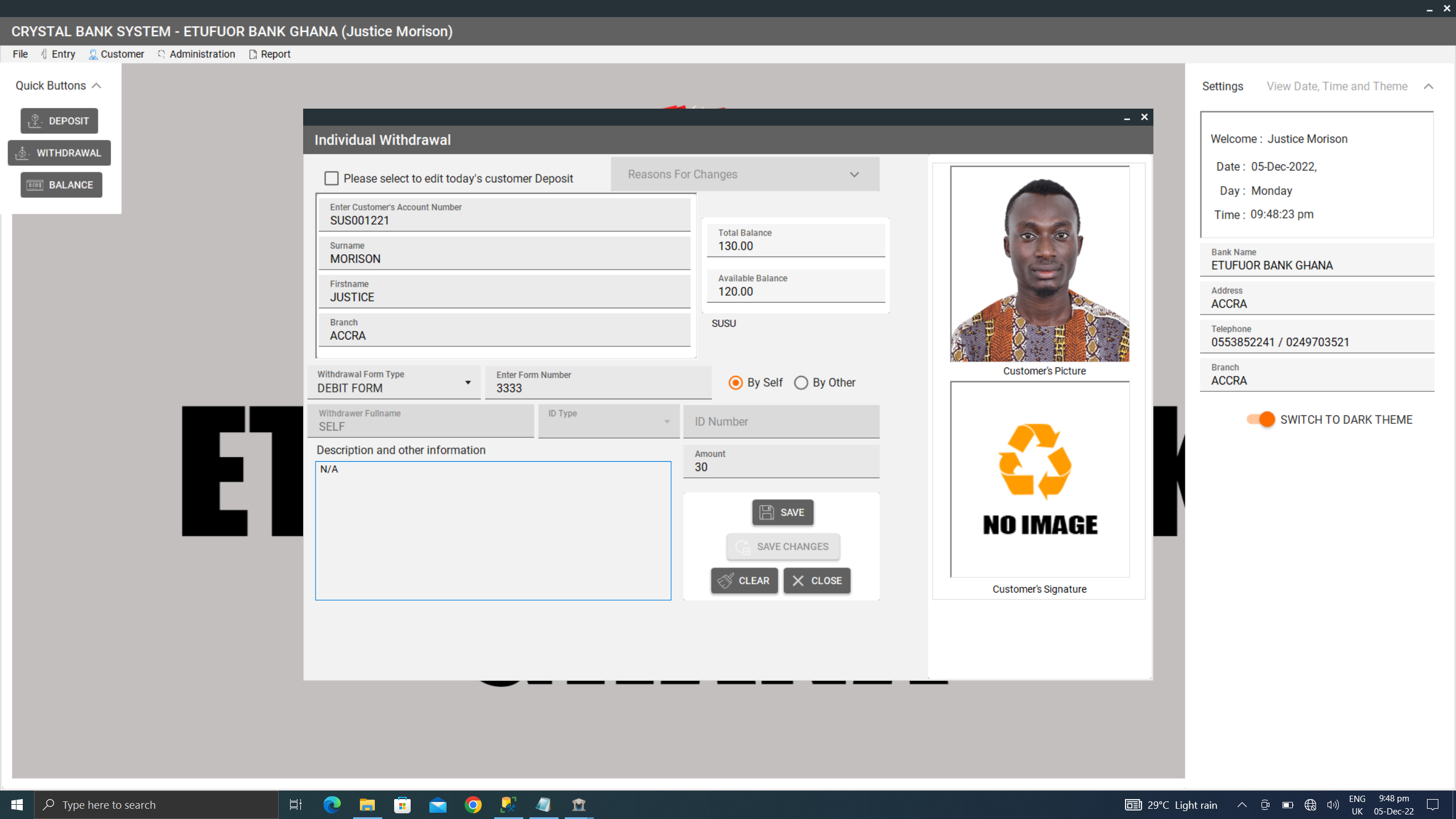1456x819 pixels.
Task: Select the By Other radio button
Action: [801, 383]
